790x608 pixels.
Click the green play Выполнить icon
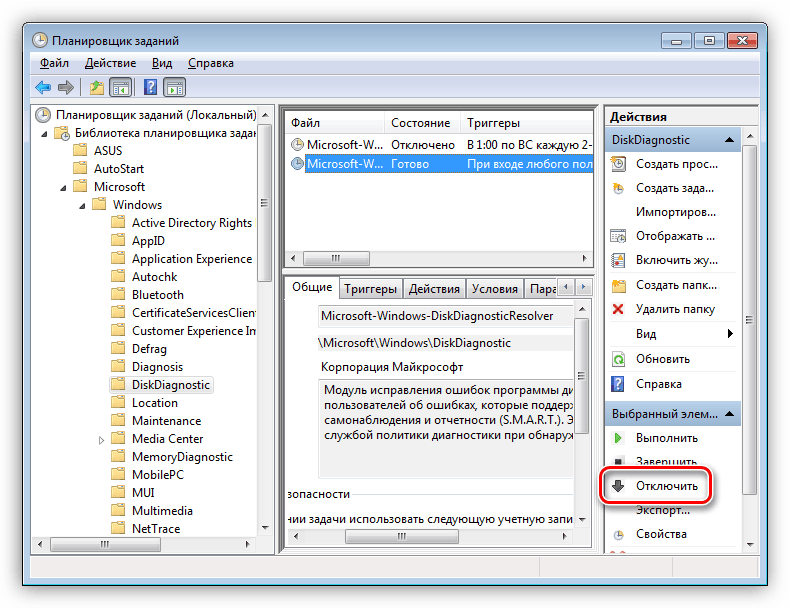618,438
